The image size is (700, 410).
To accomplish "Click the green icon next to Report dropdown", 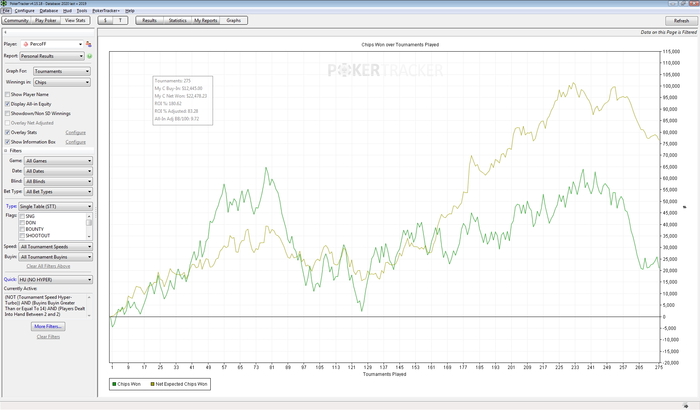I will coord(89,57).
